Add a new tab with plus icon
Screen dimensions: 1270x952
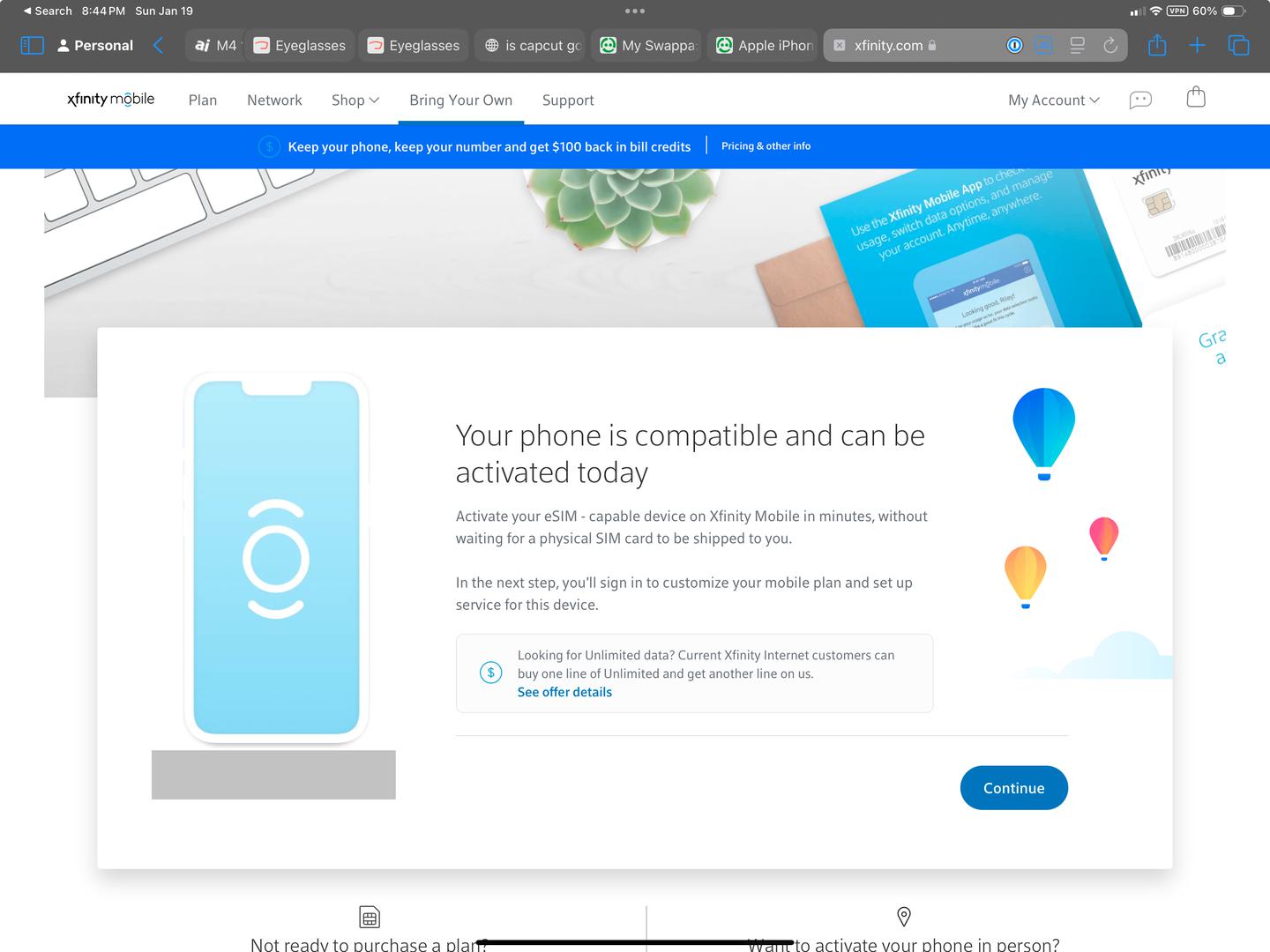point(1197,45)
